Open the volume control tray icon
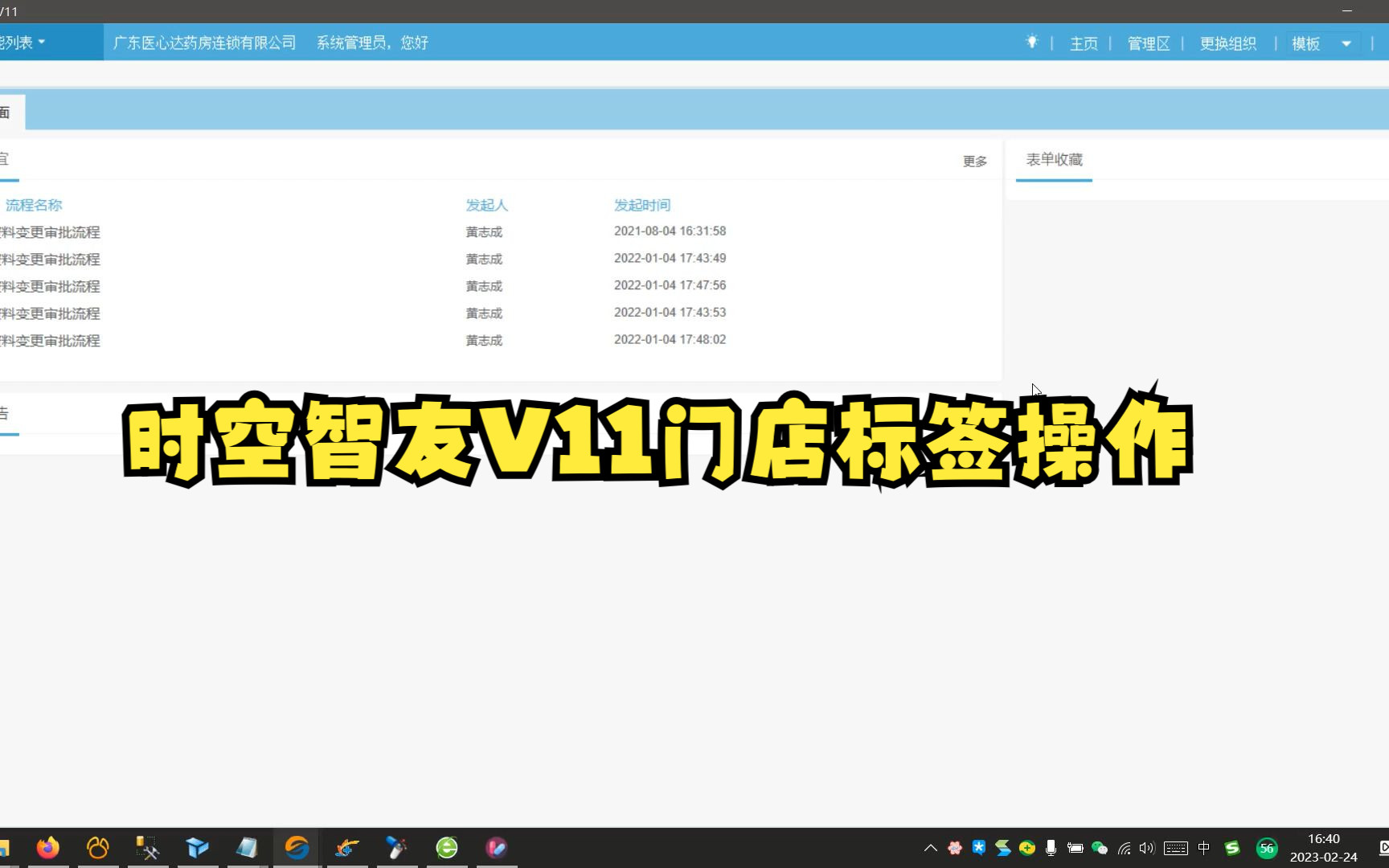This screenshot has height=868, width=1389. tap(1147, 848)
